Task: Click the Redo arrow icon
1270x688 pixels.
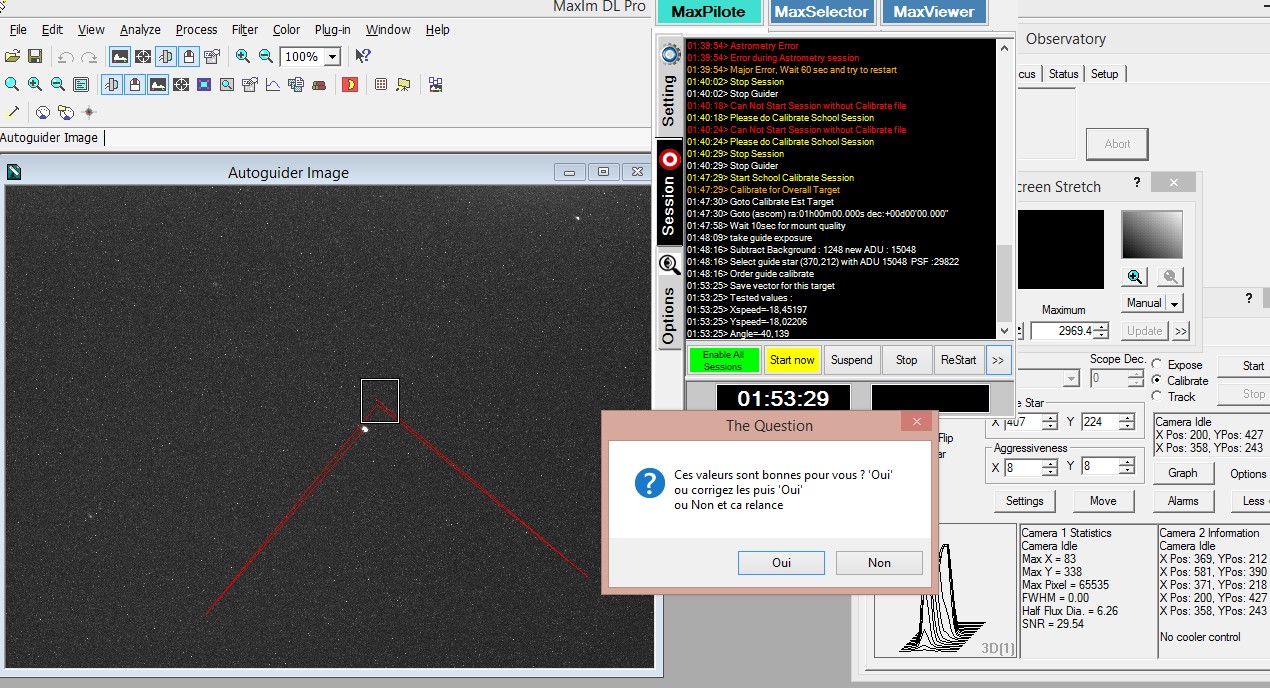Action: click(89, 57)
